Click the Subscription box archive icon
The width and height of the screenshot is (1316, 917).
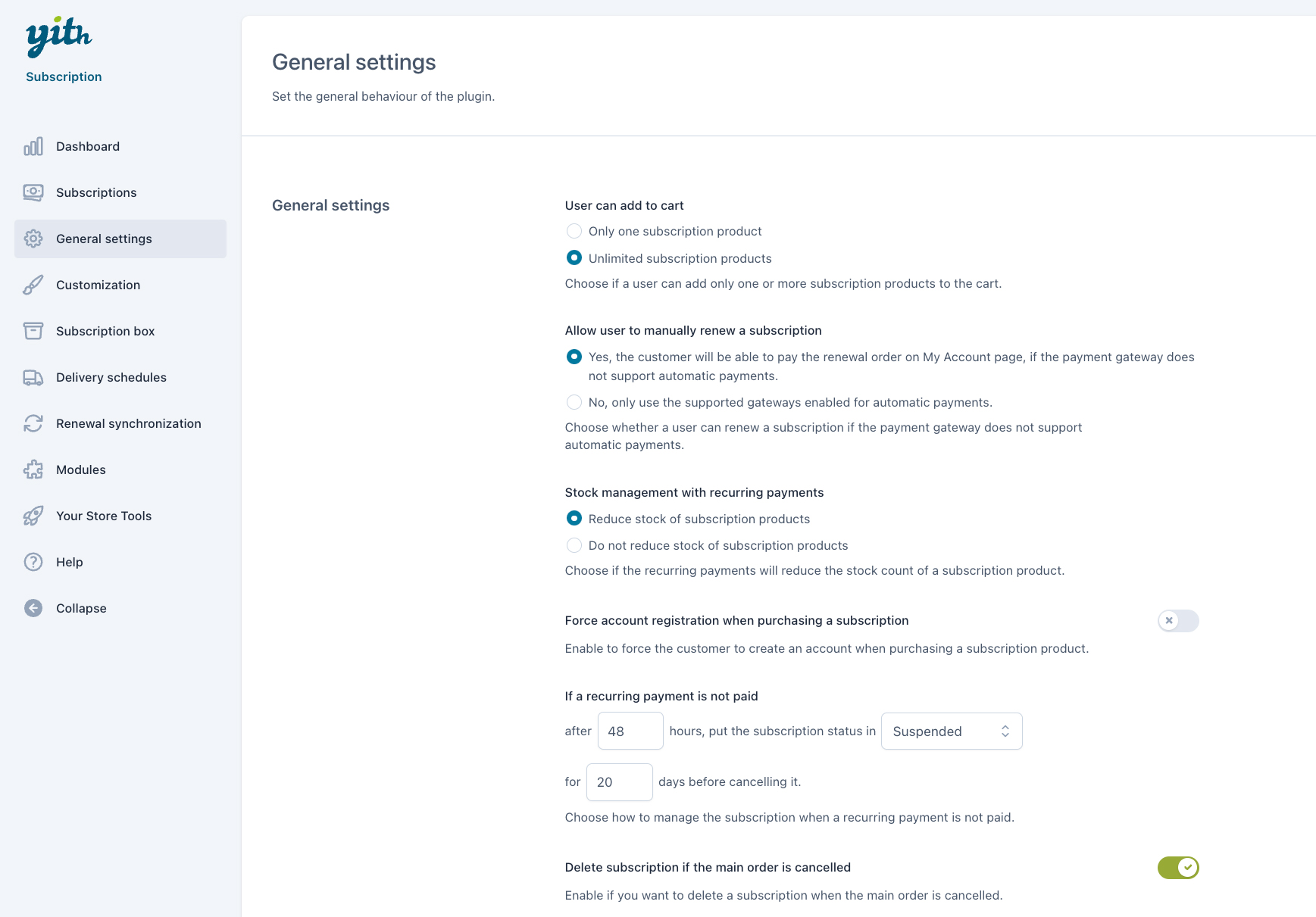click(33, 332)
